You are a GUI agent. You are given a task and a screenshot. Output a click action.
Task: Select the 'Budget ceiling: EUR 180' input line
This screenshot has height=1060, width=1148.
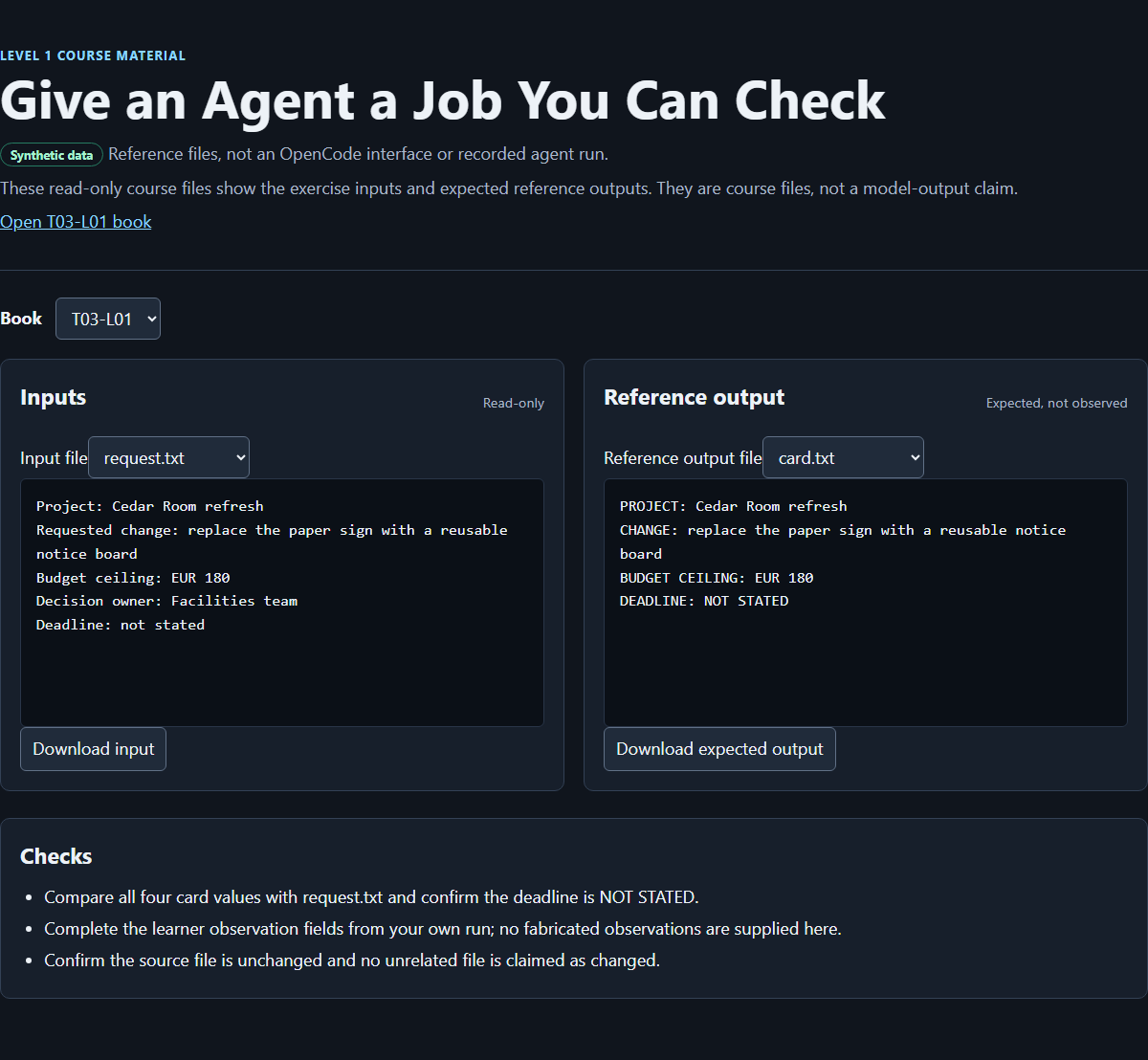point(133,578)
